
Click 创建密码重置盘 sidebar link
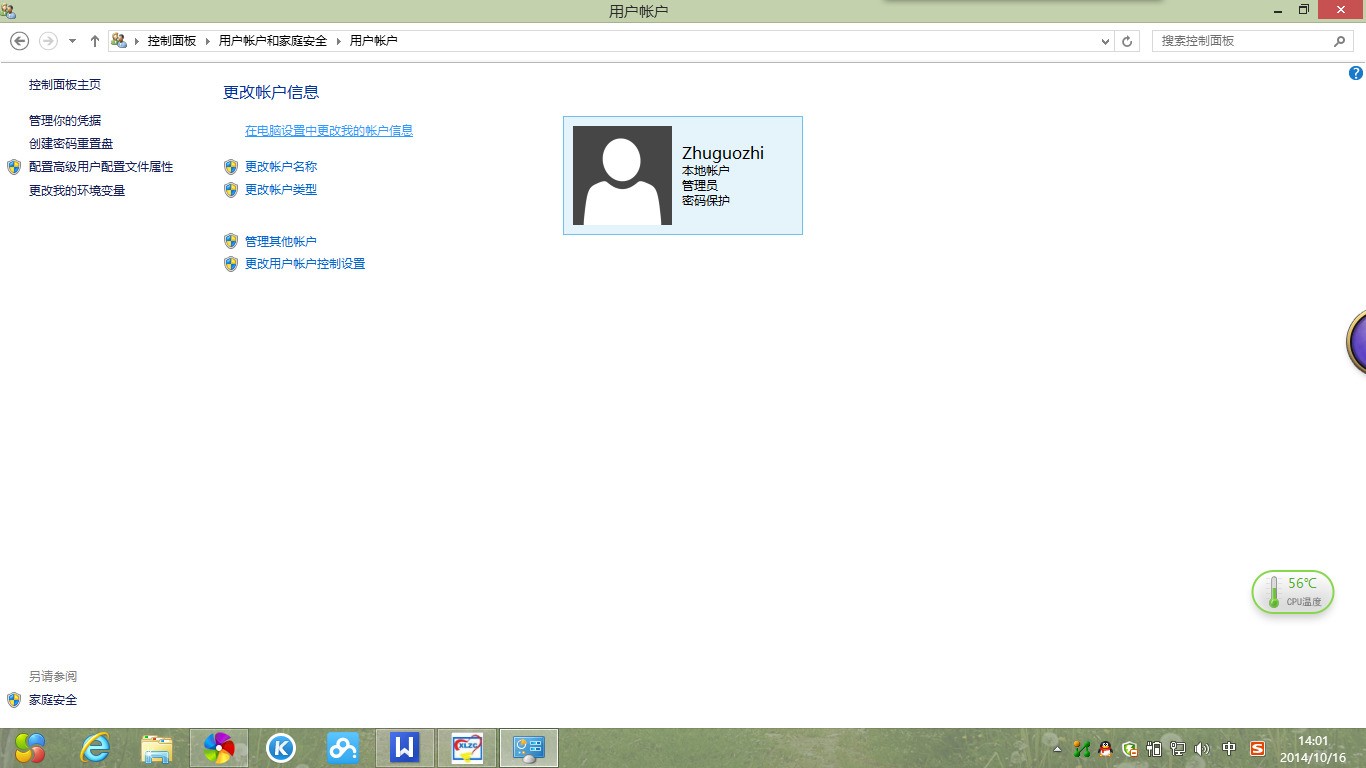71,144
